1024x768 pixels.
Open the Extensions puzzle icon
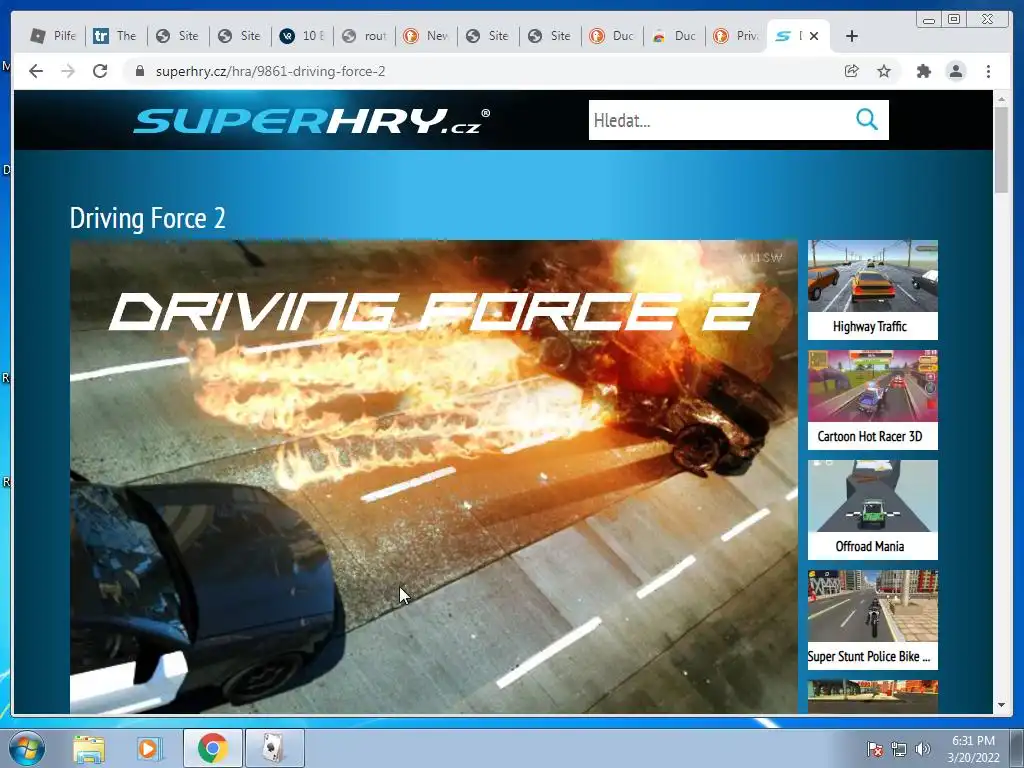923,71
